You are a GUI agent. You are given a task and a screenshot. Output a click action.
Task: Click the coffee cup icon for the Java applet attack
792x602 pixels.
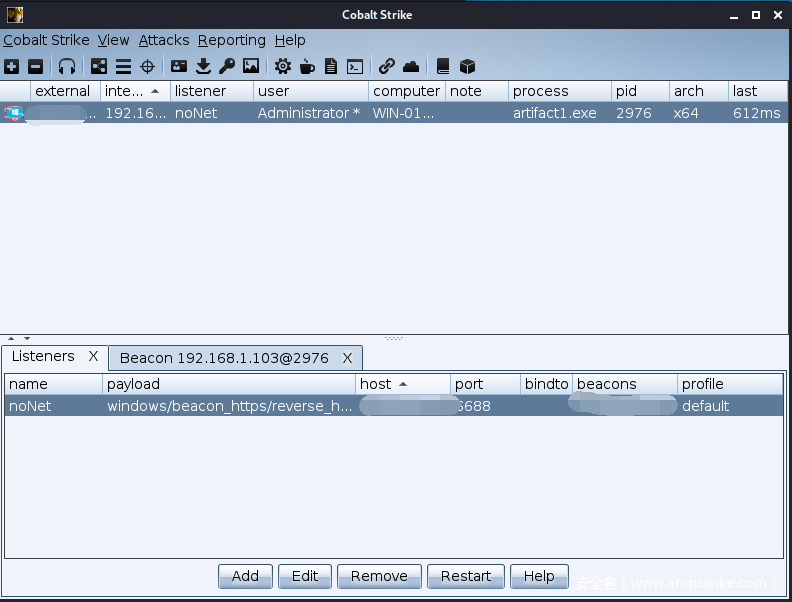coord(307,67)
